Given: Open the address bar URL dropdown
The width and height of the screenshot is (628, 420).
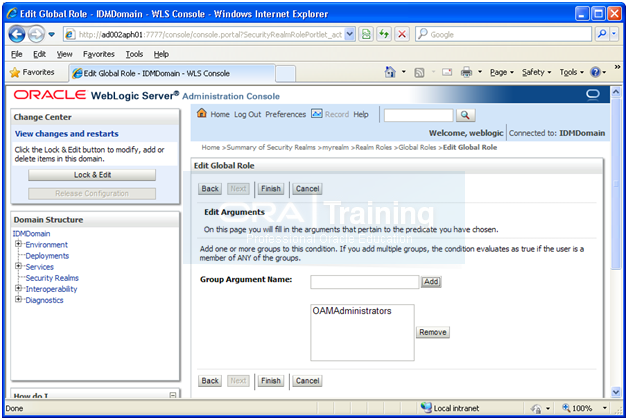Looking at the screenshot, I should click(x=350, y=34).
